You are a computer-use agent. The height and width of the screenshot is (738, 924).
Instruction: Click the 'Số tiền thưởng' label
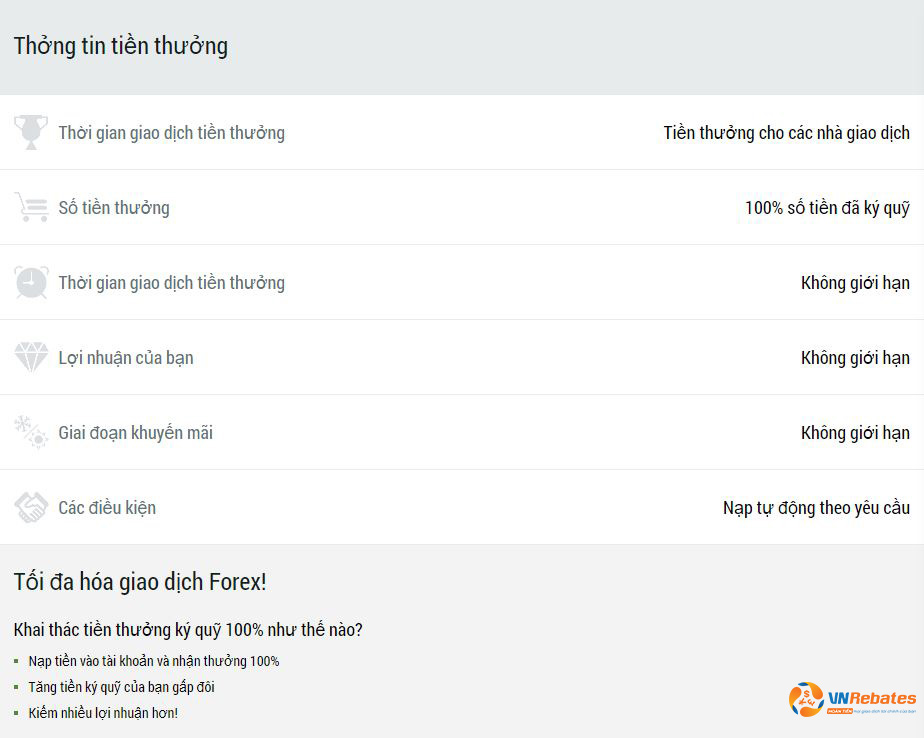114,208
